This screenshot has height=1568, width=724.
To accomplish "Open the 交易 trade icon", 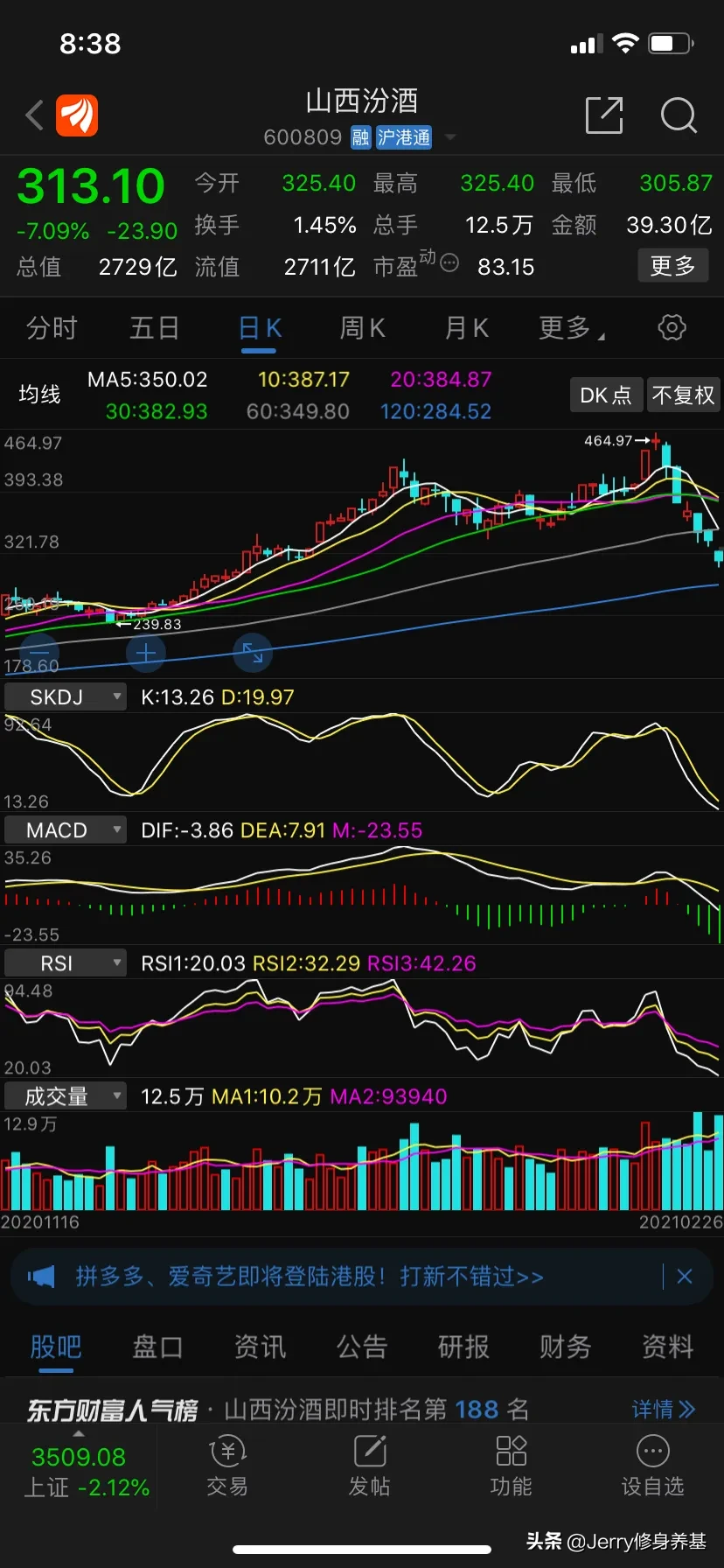I will pos(227,1466).
